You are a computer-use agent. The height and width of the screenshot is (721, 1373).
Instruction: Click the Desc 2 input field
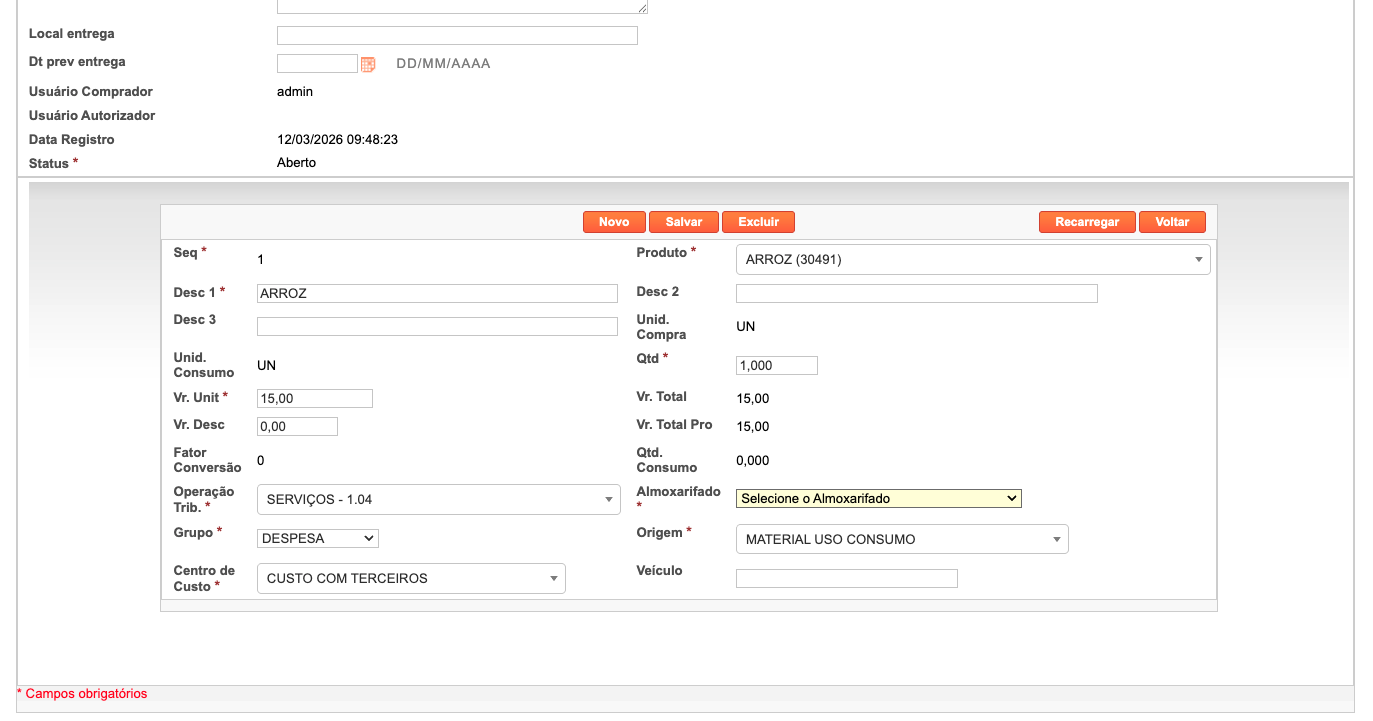(x=916, y=294)
